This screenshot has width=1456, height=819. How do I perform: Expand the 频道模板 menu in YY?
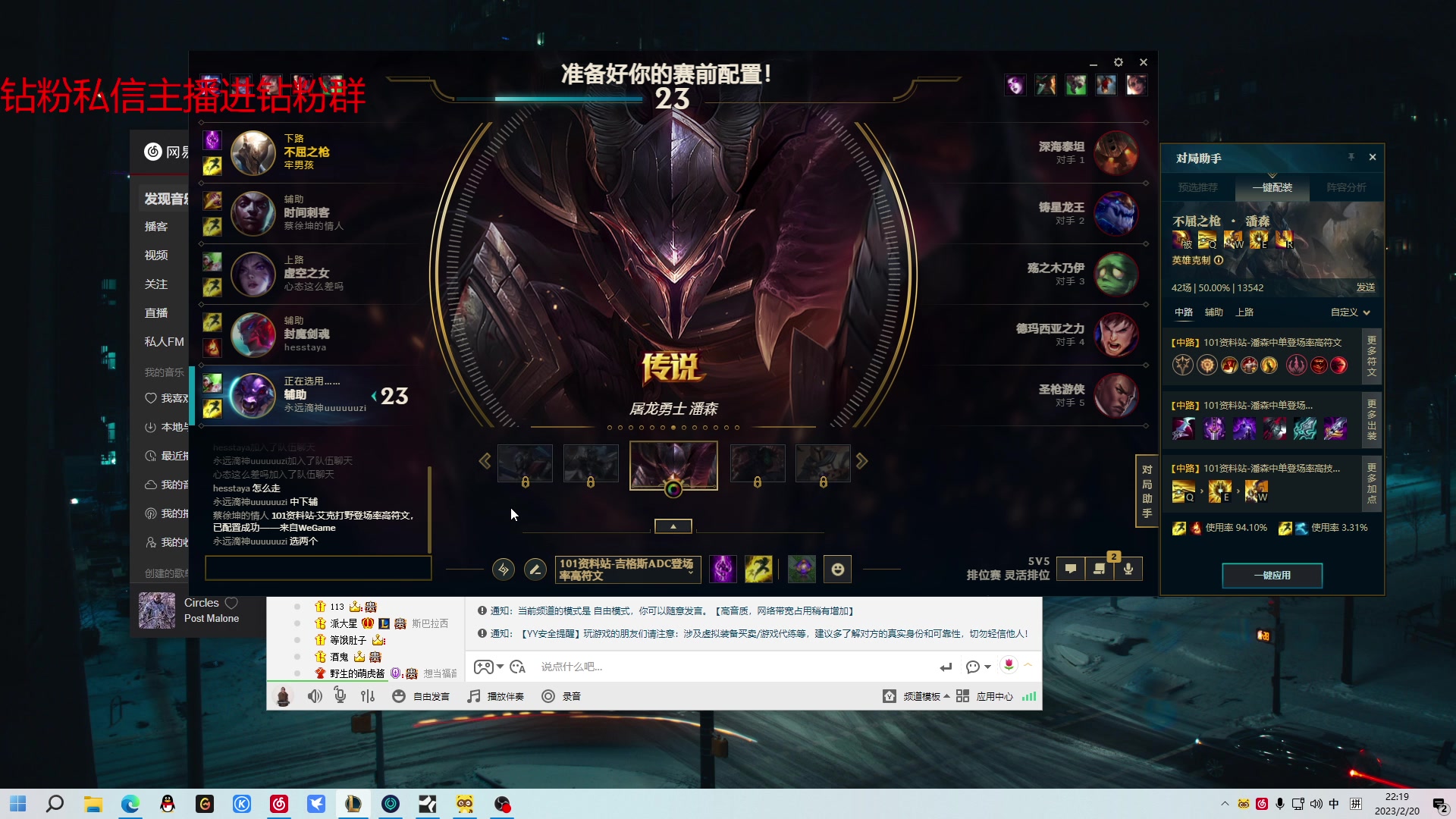(916, 696)
